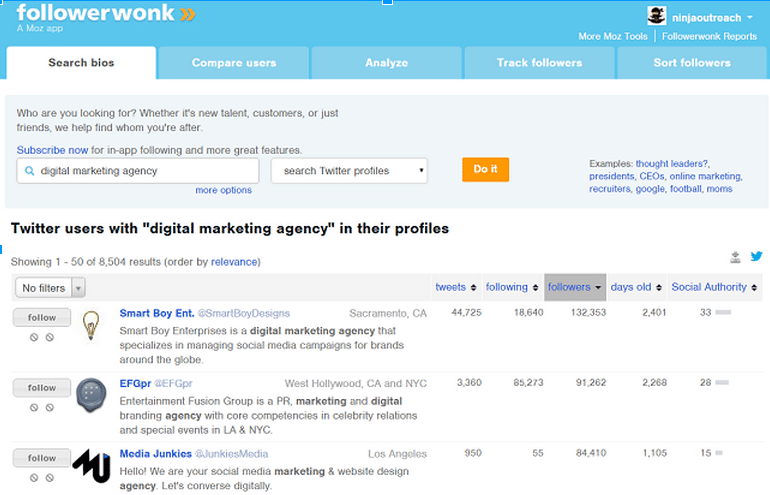
Task: Click the presidents example link
Action: [x=611, y=176]
